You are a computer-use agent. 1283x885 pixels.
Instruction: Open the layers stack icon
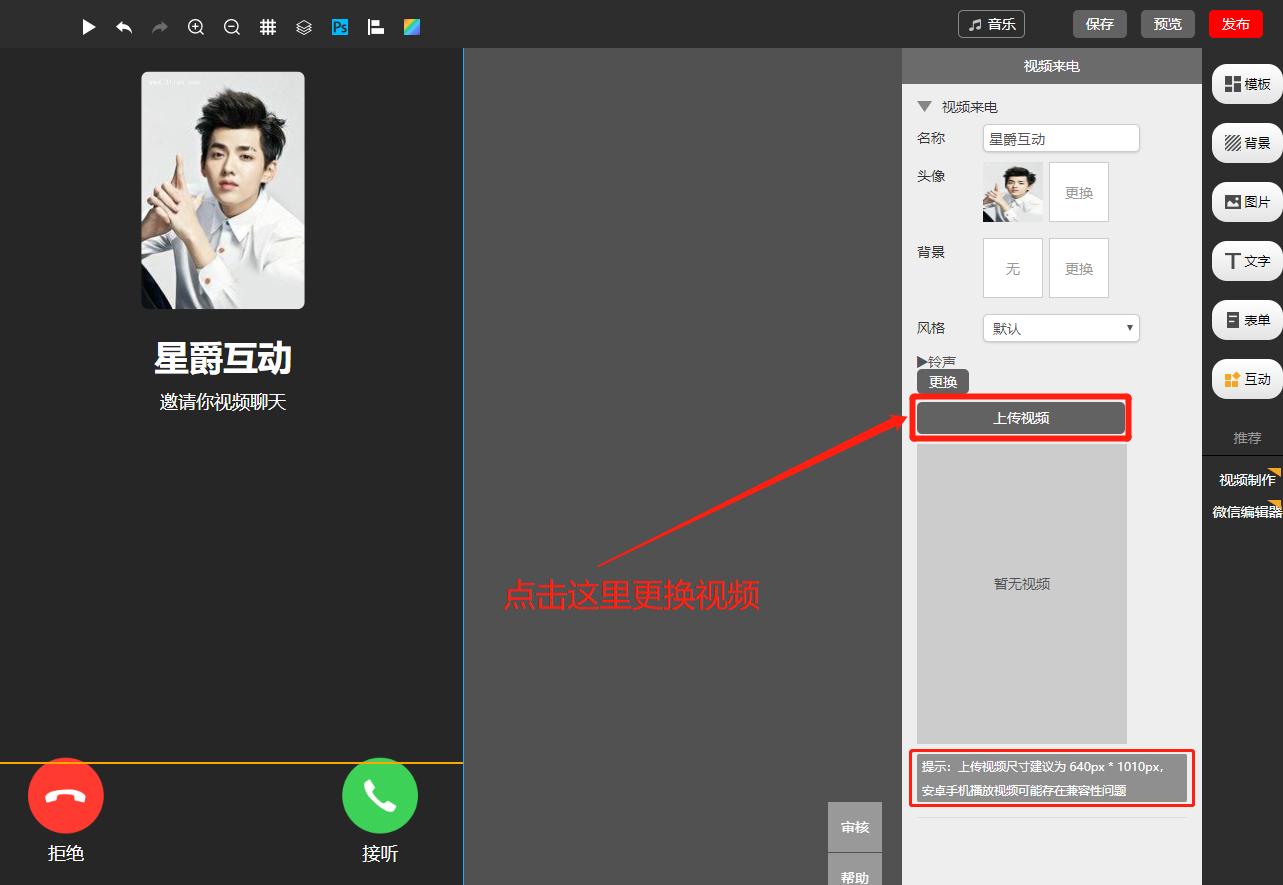click(x=304, y=27)
